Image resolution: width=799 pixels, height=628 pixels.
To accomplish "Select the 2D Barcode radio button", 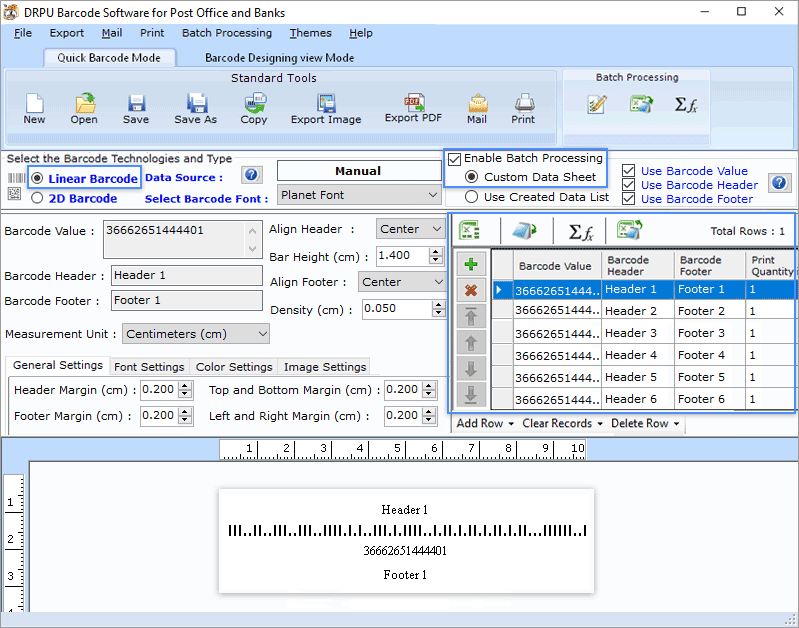I will tap(37, 198).
